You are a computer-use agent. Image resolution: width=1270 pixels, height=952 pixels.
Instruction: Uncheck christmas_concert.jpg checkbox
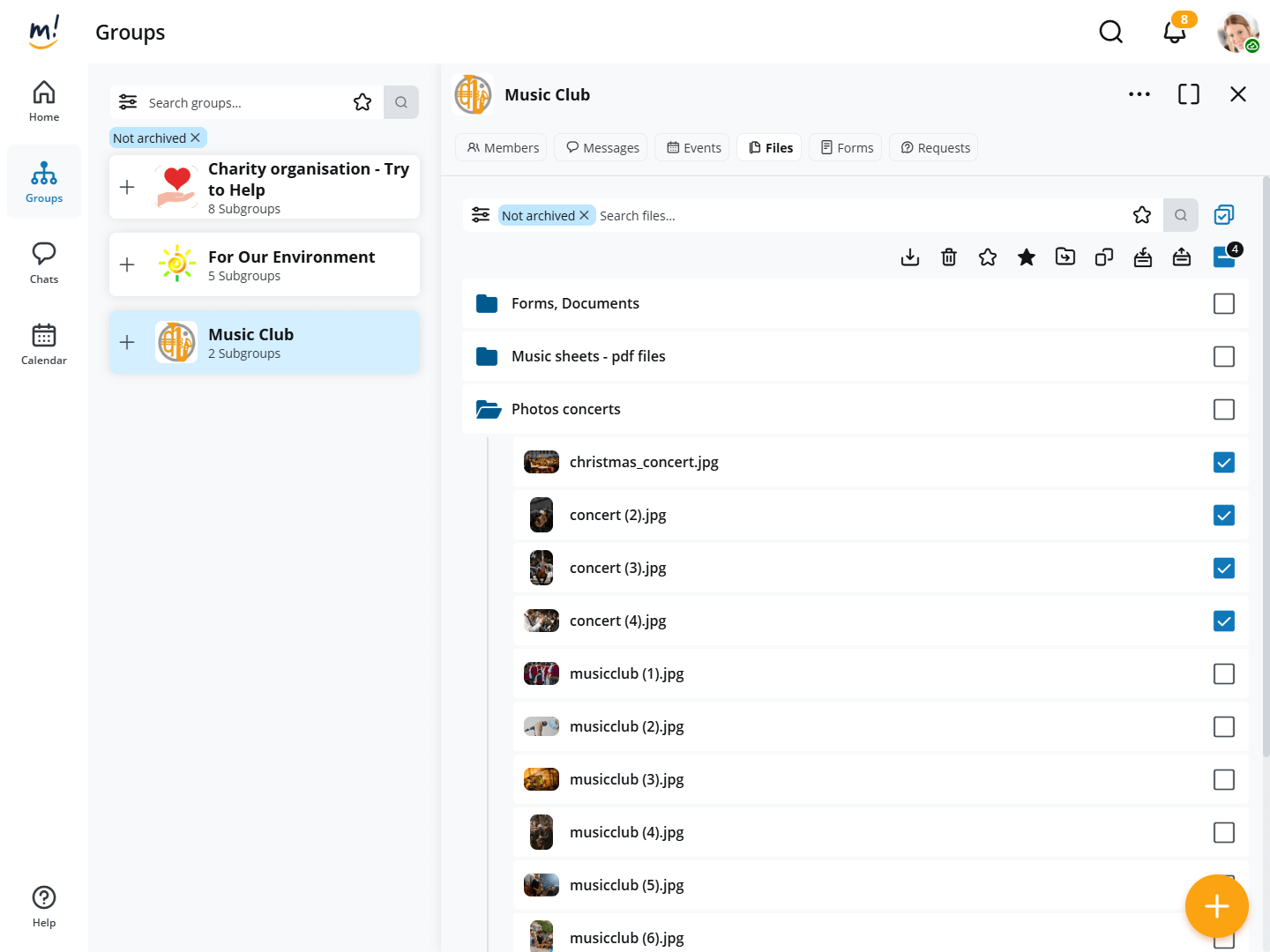[x=1224, y=463]
